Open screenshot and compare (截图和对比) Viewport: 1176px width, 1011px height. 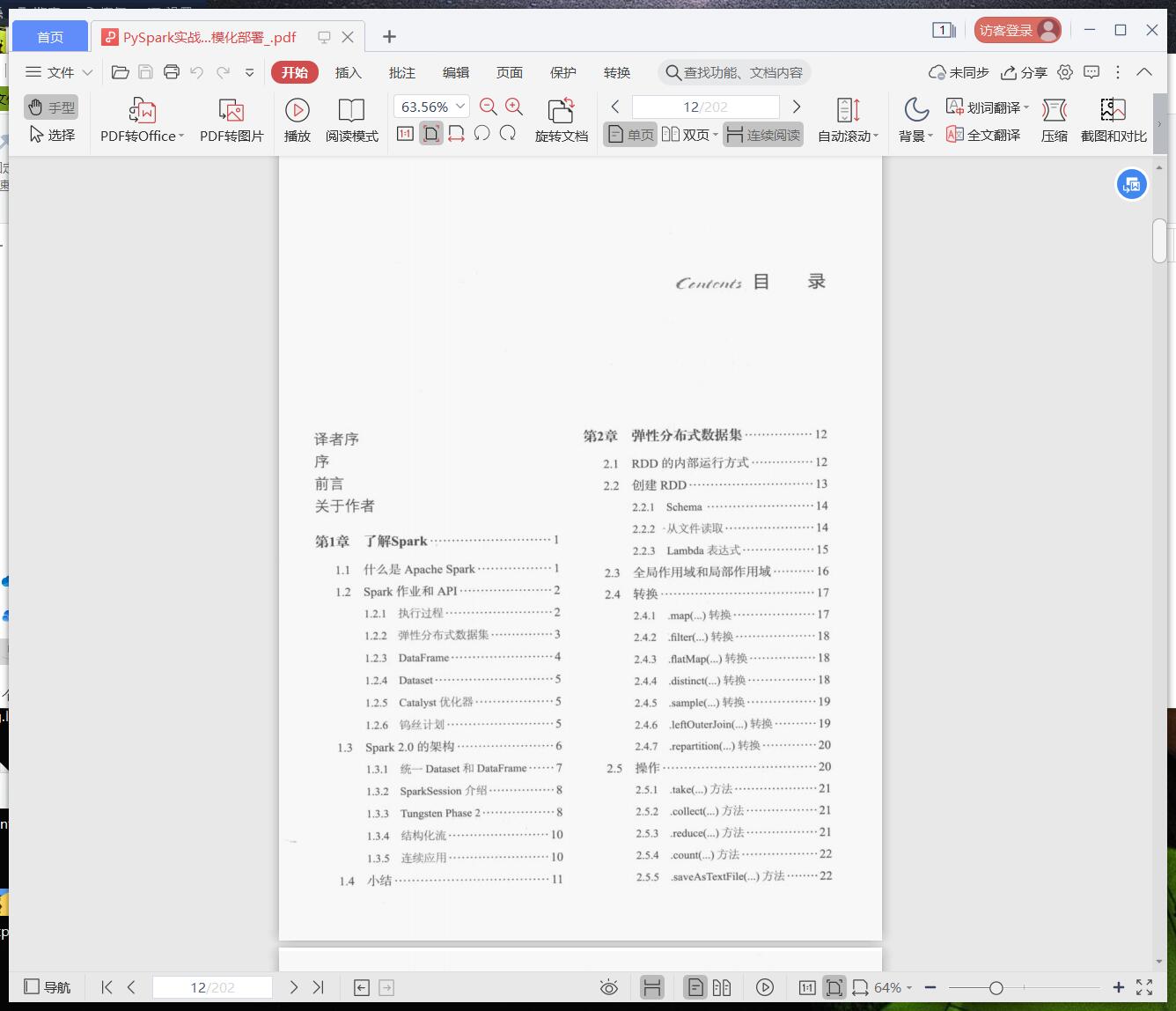pyautogui.click(x=1114, y=121)
